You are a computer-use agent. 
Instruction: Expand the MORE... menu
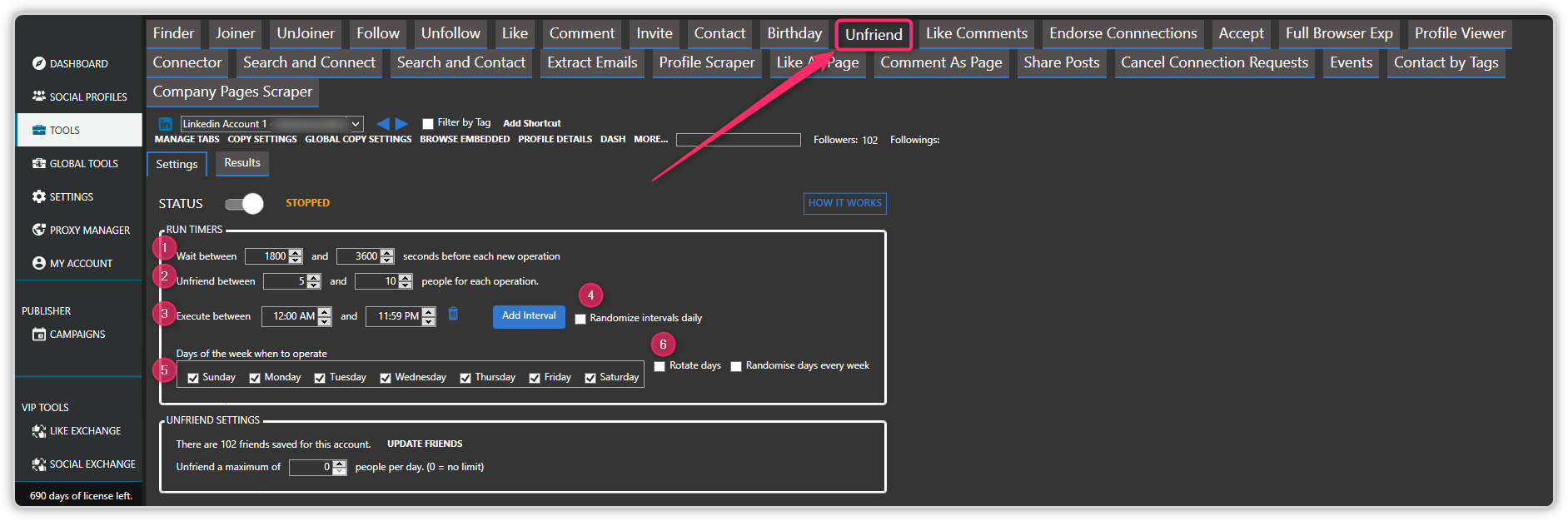[x=650, y=139]
